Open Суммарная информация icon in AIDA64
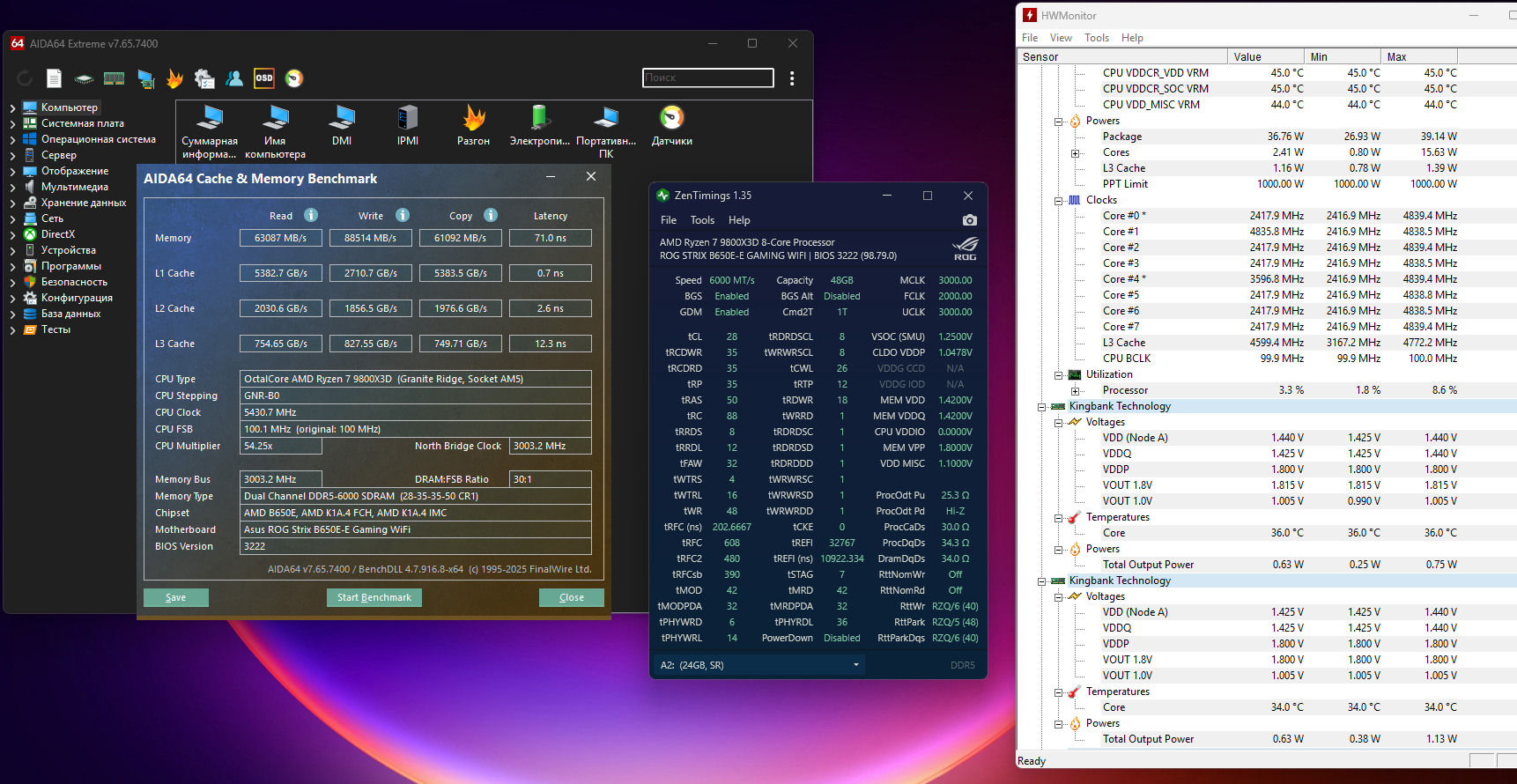Viewport: 1517px width, 784px height. point(210,132)
